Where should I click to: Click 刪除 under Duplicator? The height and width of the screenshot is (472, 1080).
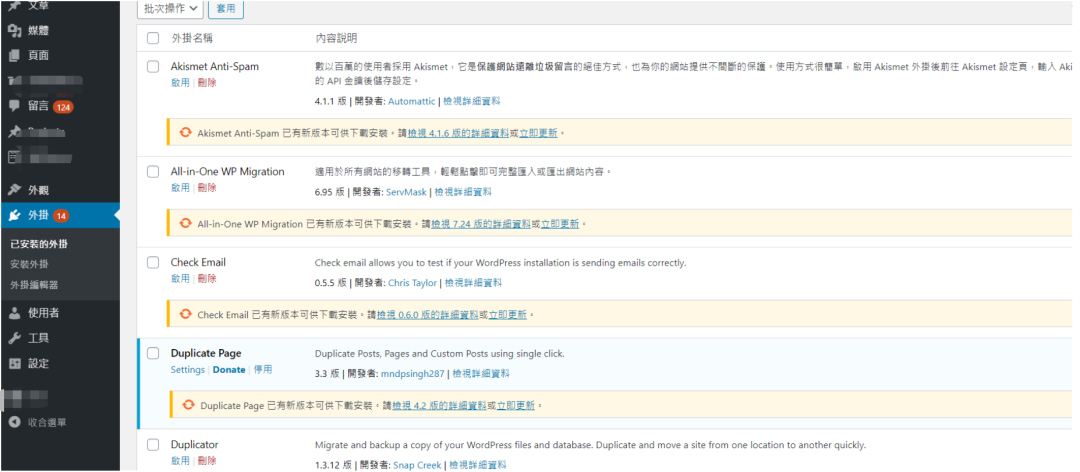pyautogui.click(x=207, y=460)
